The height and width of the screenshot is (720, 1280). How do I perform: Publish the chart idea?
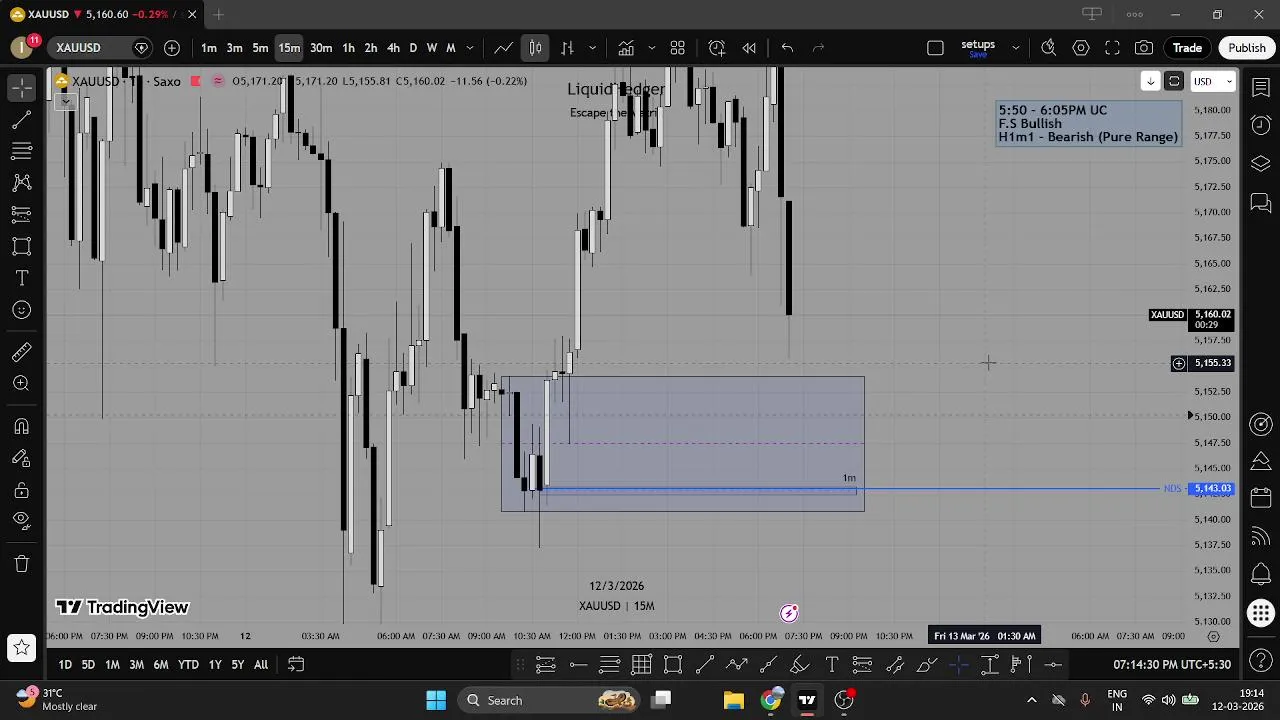(1247, 48)
